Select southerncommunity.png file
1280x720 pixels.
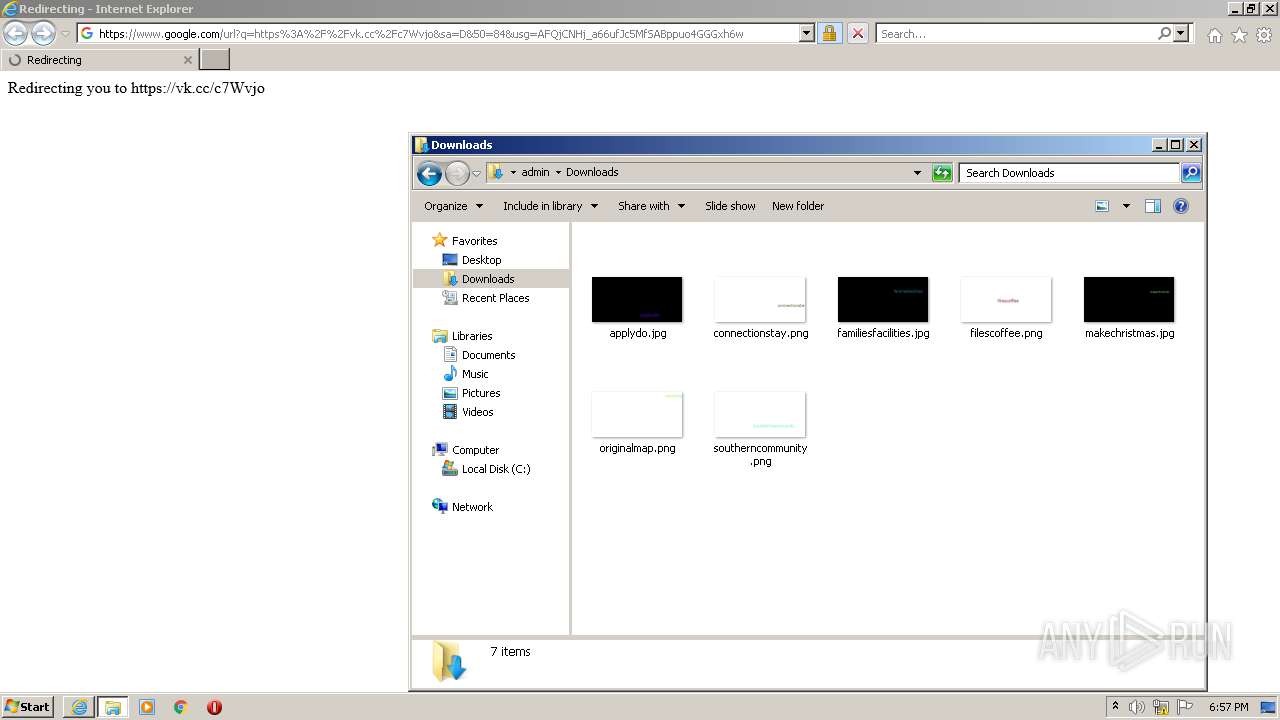(760, 429)
